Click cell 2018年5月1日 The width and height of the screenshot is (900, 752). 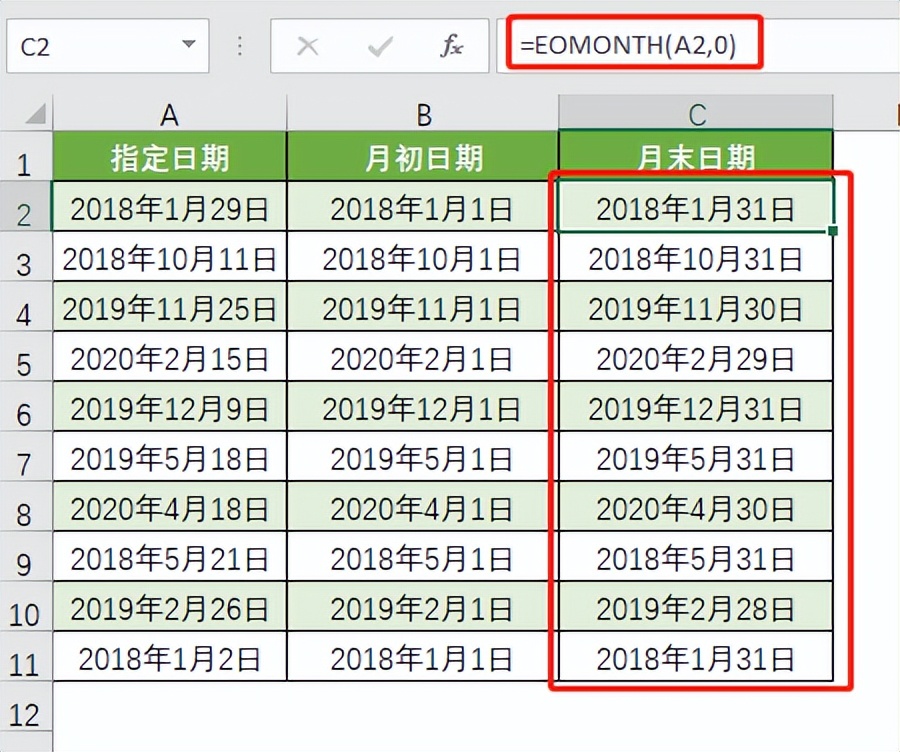[422, 557]
